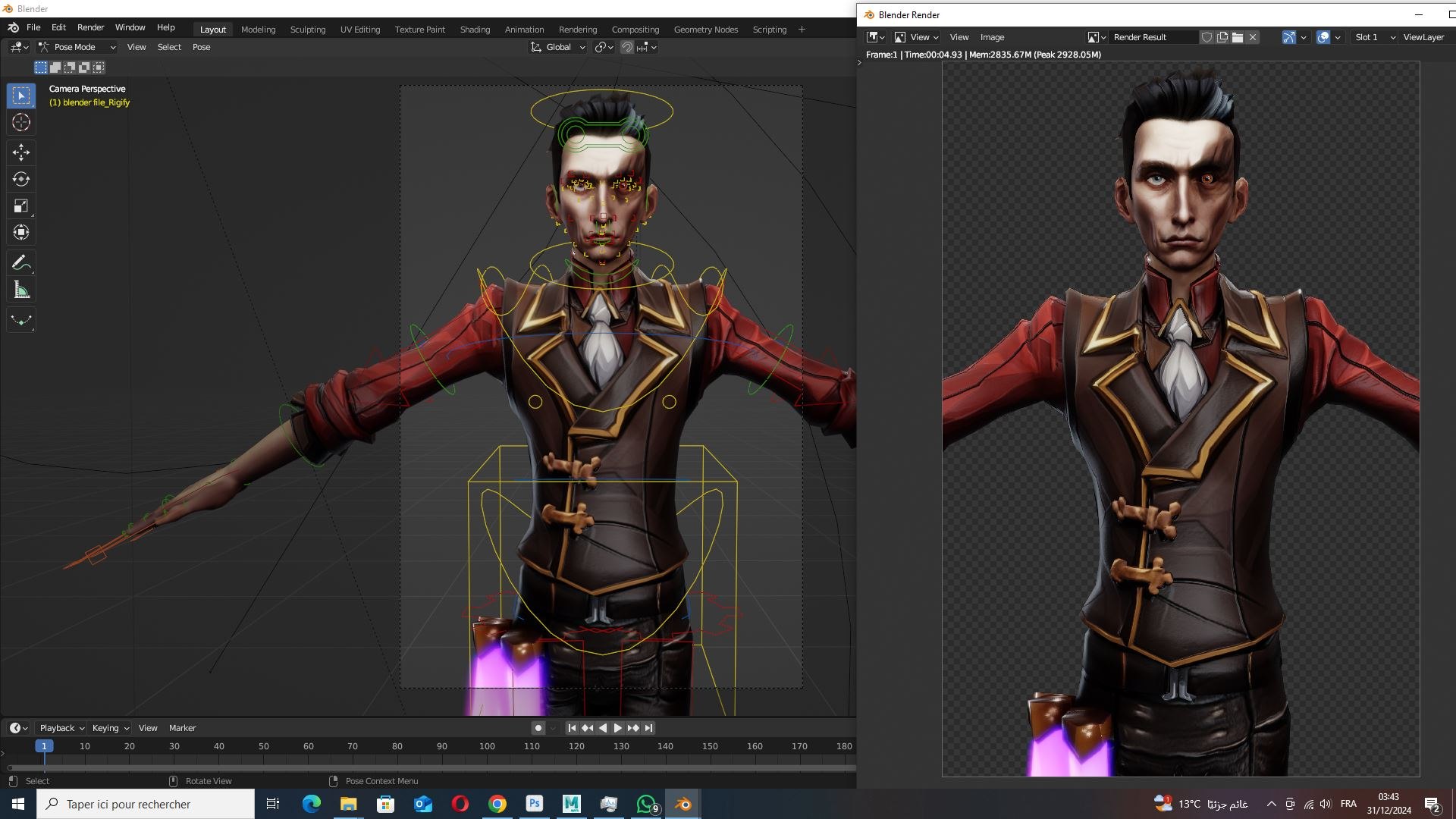The height and width of the screenshot is (819, 1456).
Task: Open the Playback dropdown
Action: tap(61, 728)
